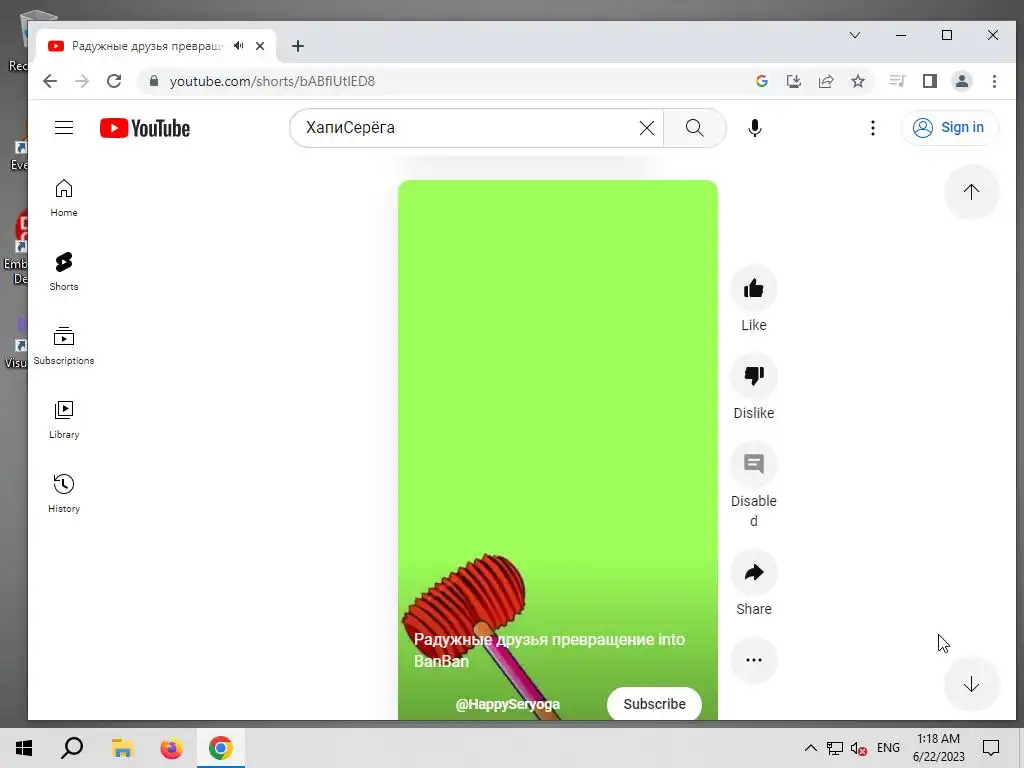Open the media control icon
The width and height of the screenshot is (1024, 768).
point(897,81)
